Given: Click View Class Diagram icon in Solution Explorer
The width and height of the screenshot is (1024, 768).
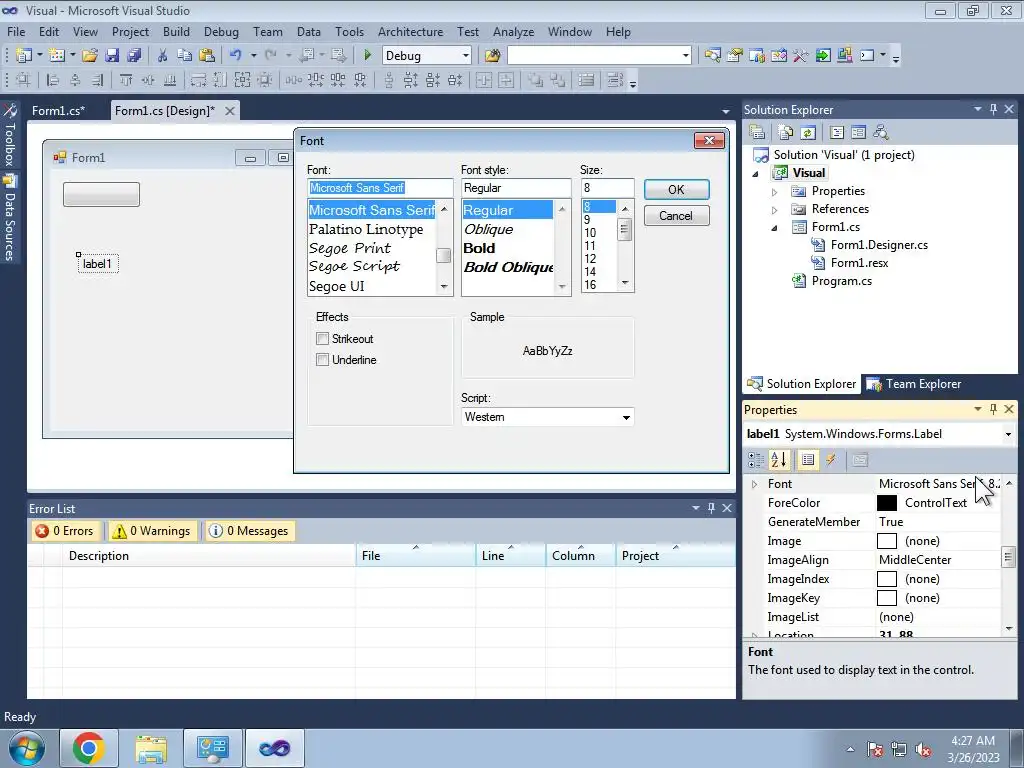Looking at the screenshot, I should [881, 133].
